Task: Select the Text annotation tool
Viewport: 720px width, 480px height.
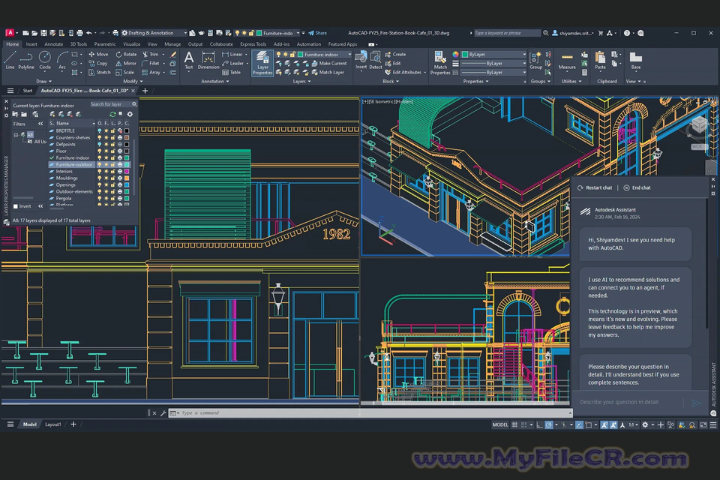Action: tap(189, 61)
